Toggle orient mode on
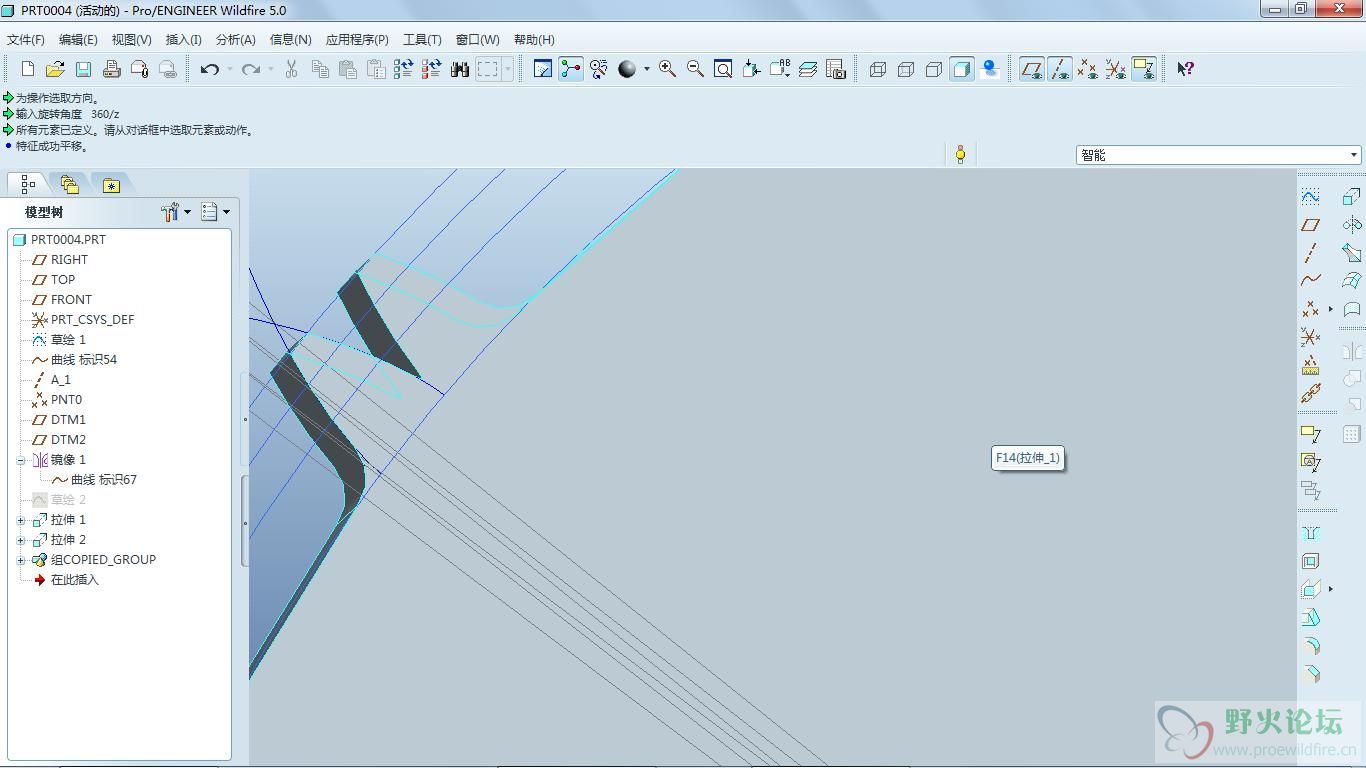 tap(599, 69)
